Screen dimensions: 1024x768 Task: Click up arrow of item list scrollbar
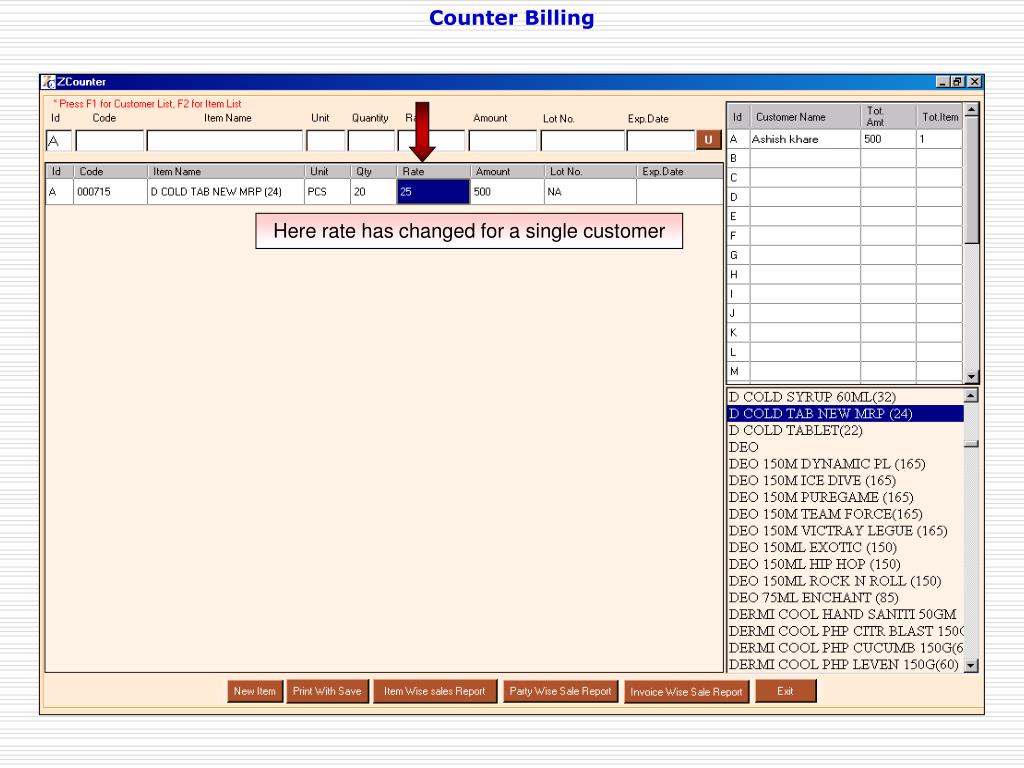coord(971,396)
